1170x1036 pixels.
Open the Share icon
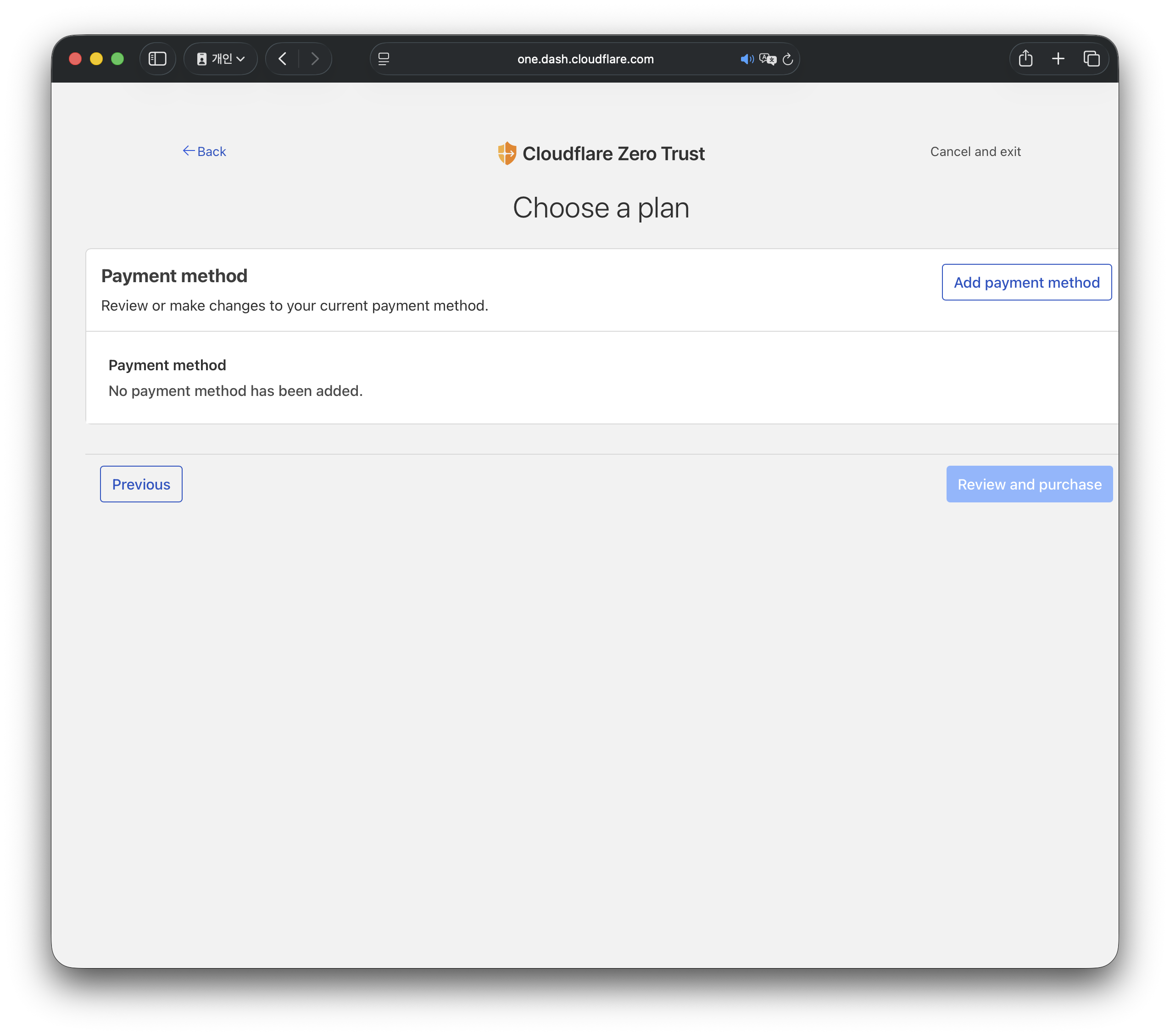(1025, 59)
